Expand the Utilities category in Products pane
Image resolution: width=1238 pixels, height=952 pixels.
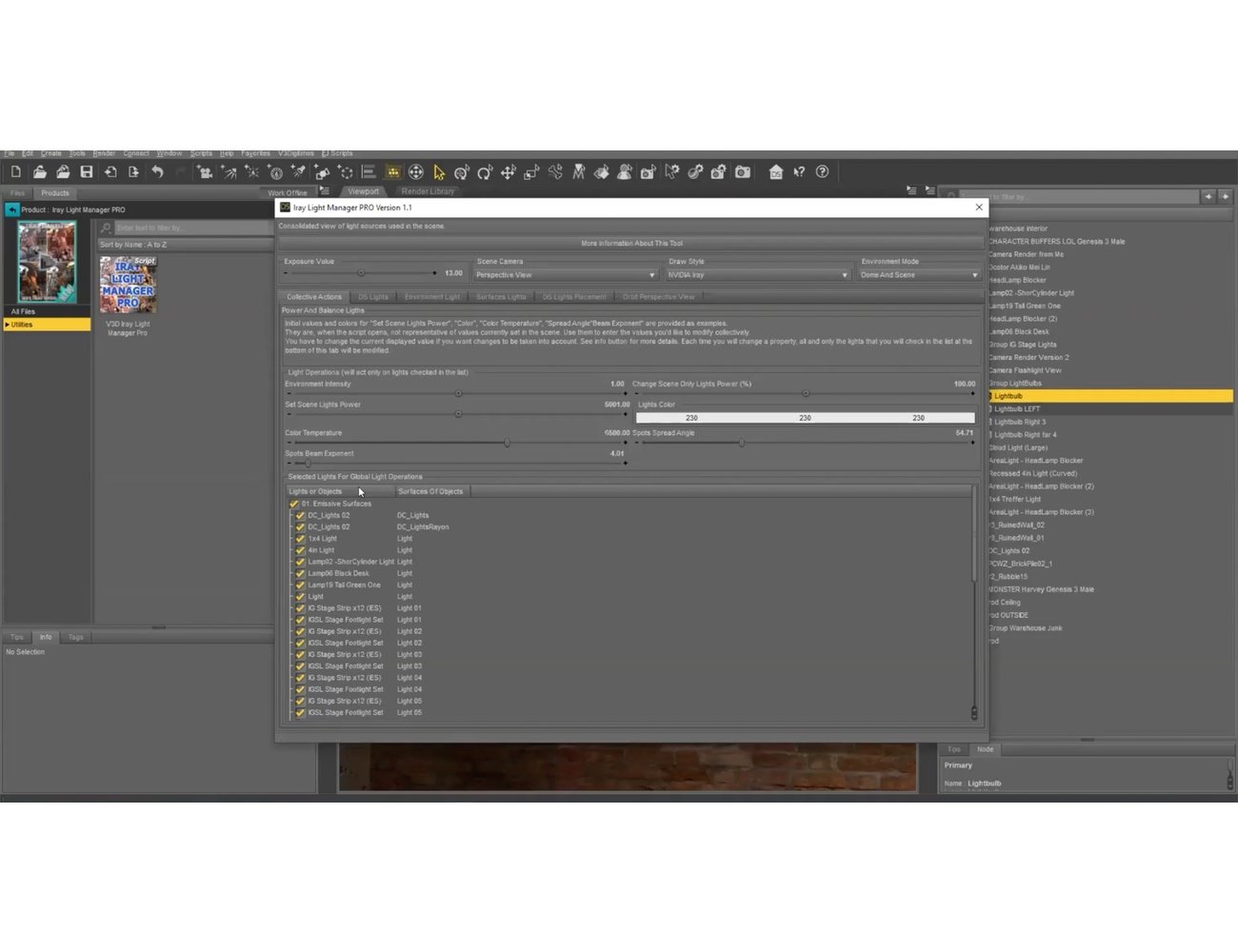8,325
